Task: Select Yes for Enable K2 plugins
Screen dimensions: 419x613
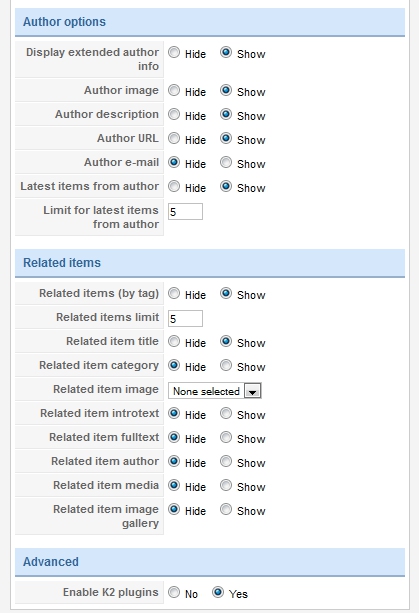Action: pos(218,592)
